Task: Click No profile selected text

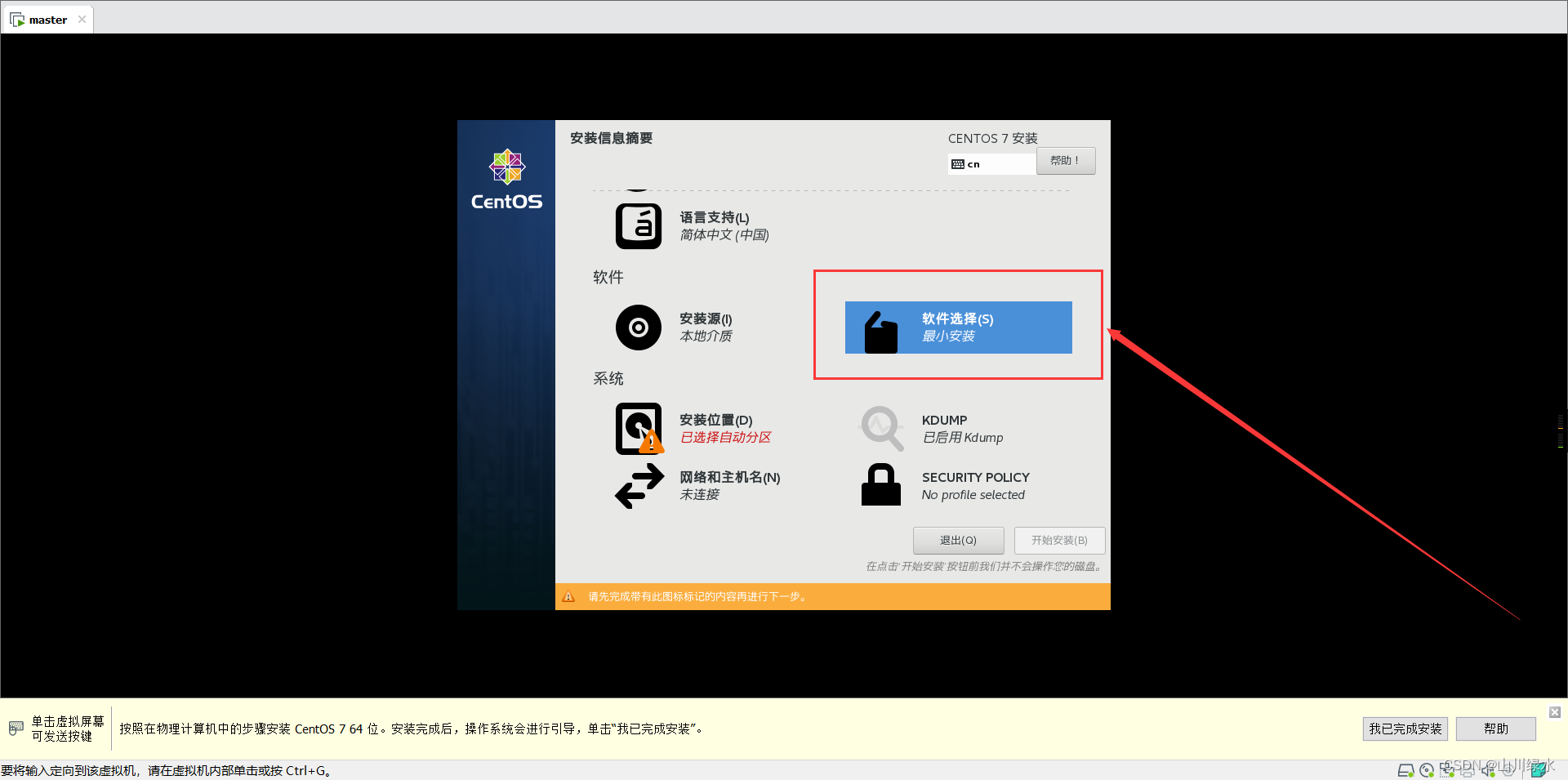Action: tap(973, 495)
